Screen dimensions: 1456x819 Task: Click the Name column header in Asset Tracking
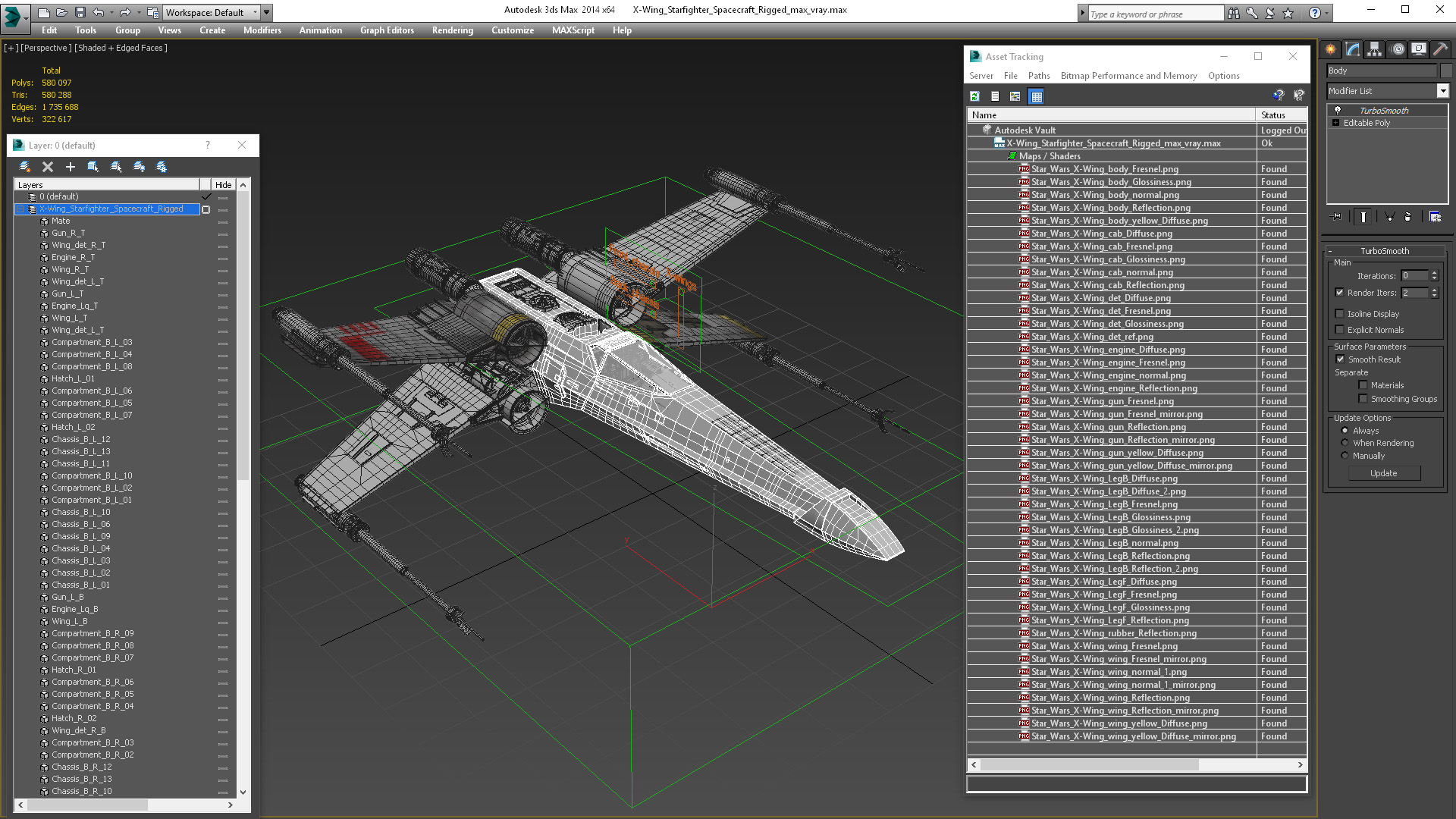tap(1111, 115)
